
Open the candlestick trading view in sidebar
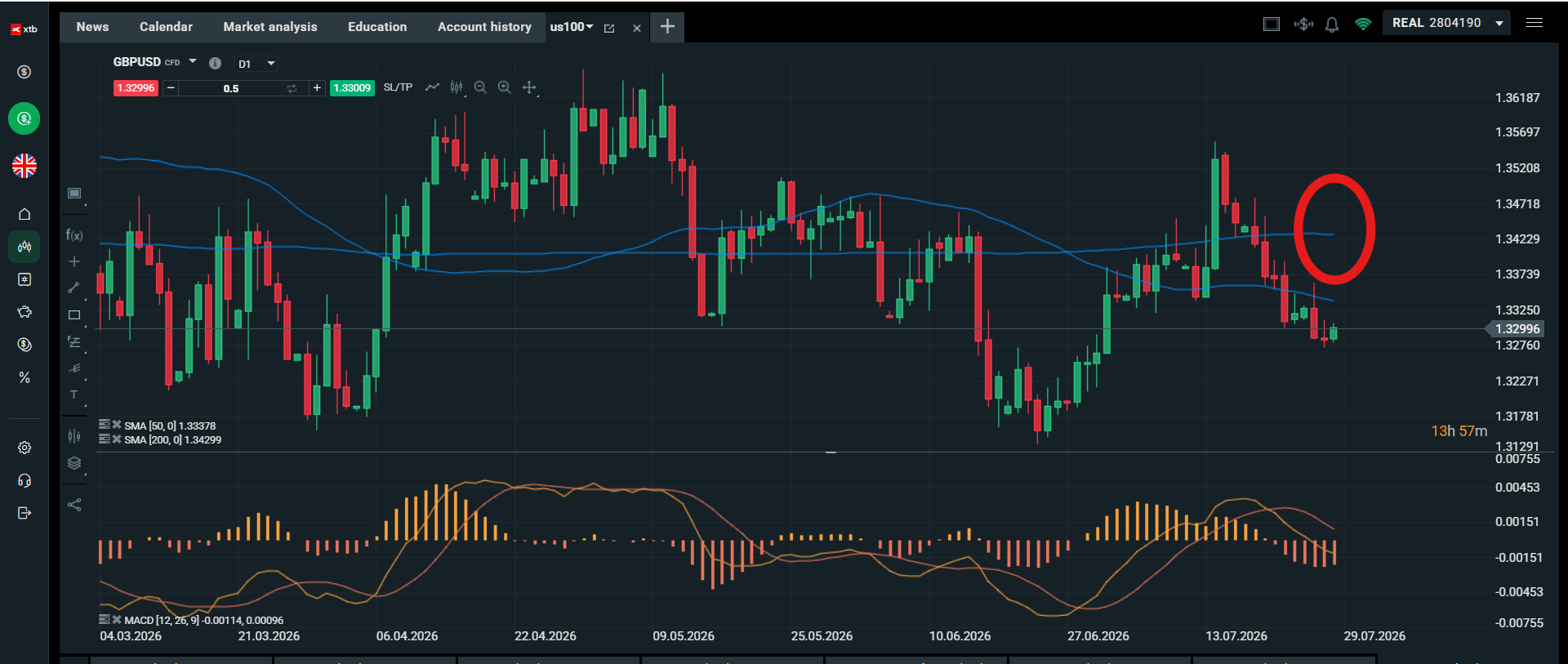24,247
